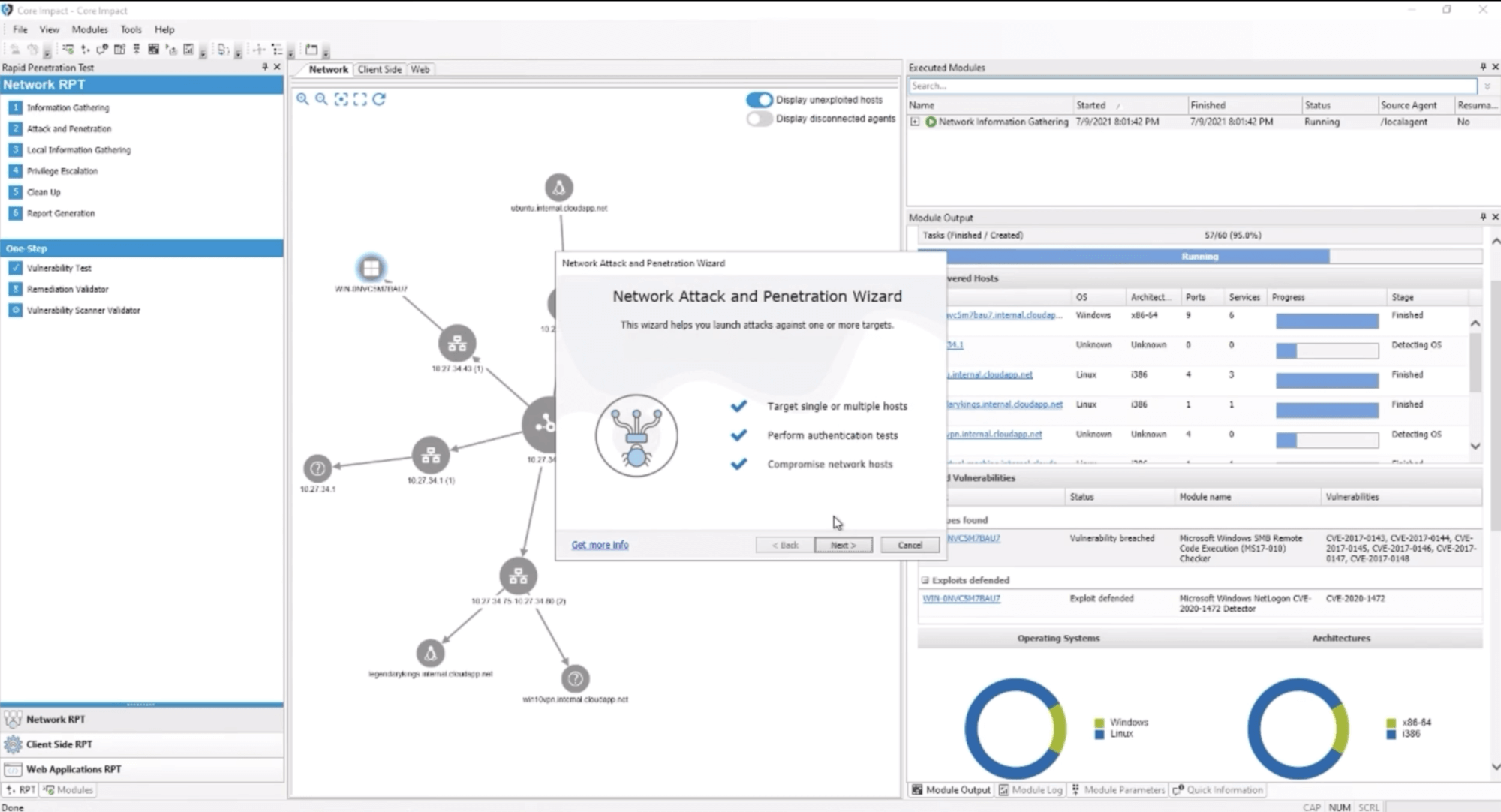Screen dimensions: 1501x812
Task: Toggle Display unexploited hosts switch
Action: (x=759, y=100)
